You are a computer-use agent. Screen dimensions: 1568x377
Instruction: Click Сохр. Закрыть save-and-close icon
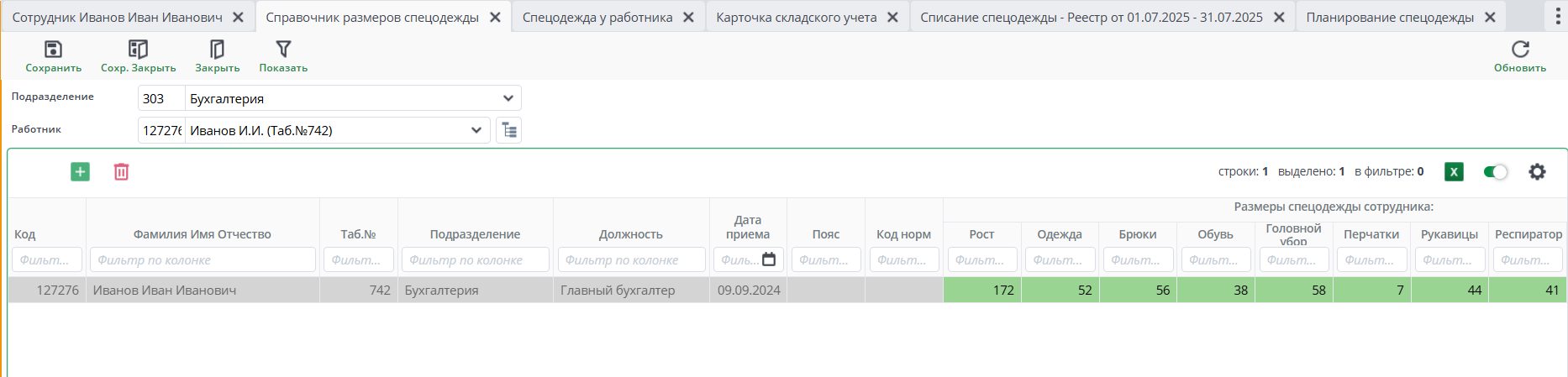(138, 50)
